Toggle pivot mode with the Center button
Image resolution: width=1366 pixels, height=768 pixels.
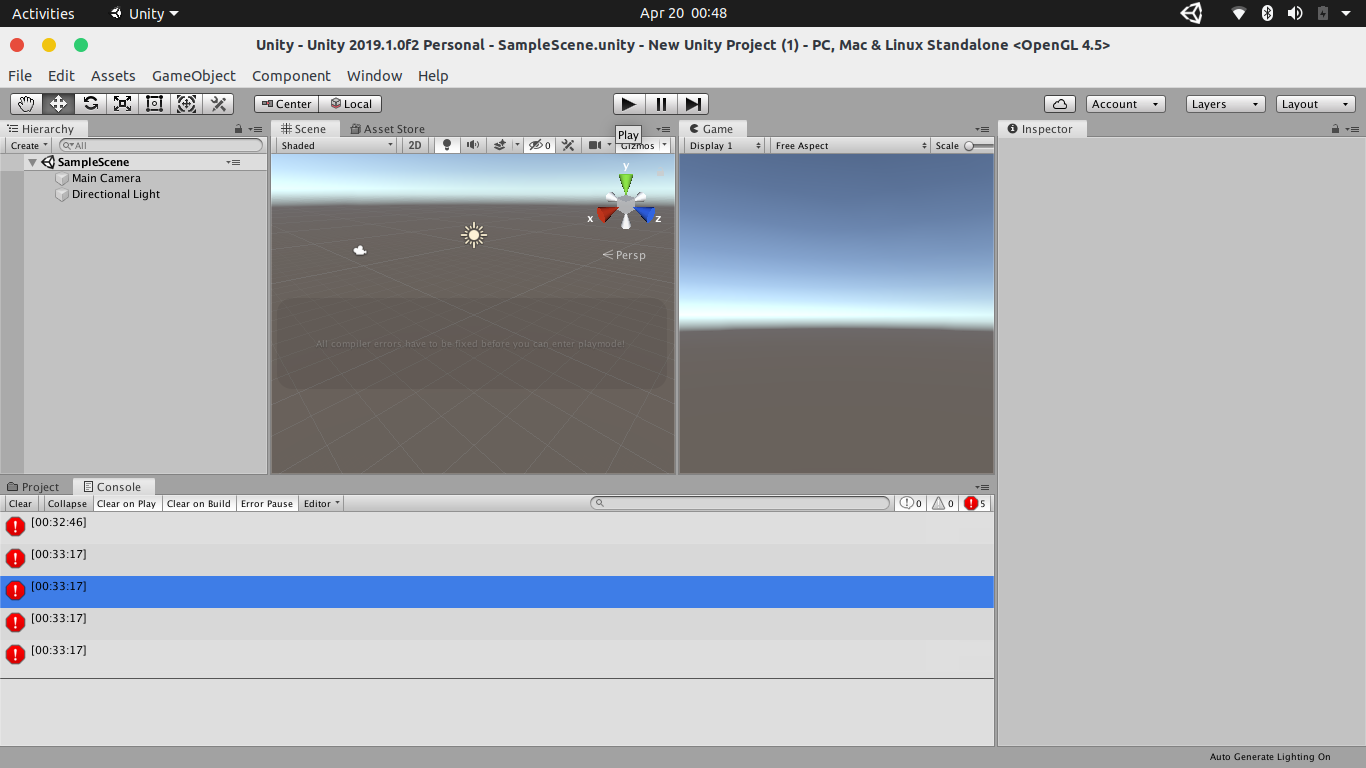(x=286, y=104)
